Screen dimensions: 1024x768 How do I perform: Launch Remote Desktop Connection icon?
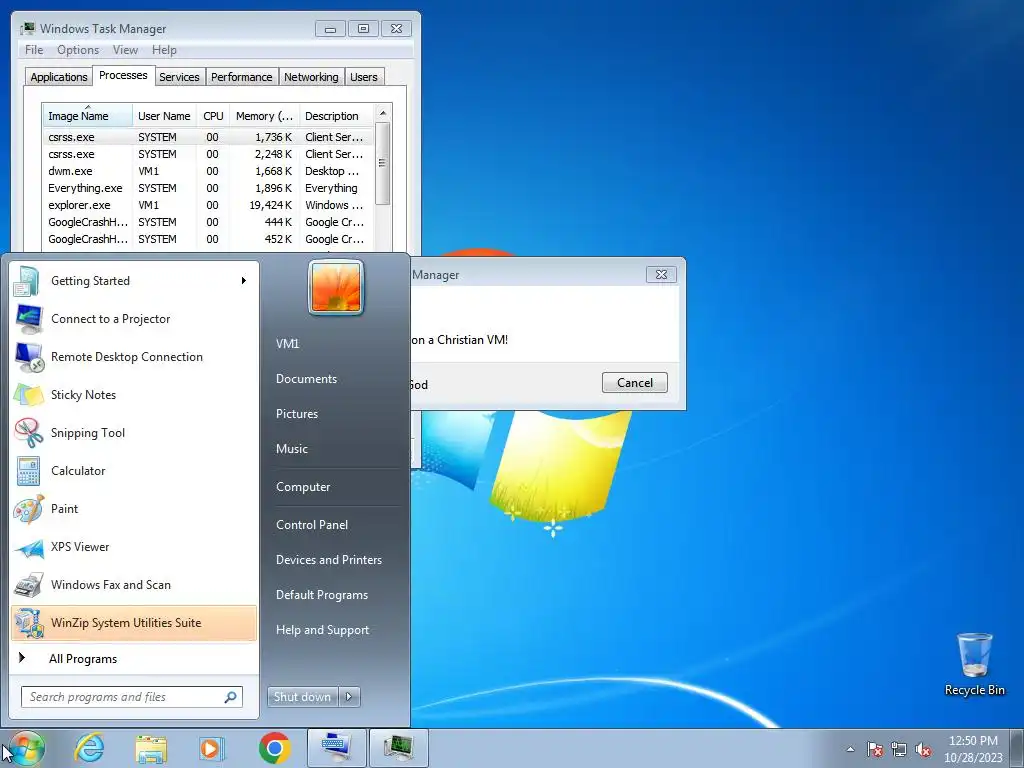tap(28, 357)
